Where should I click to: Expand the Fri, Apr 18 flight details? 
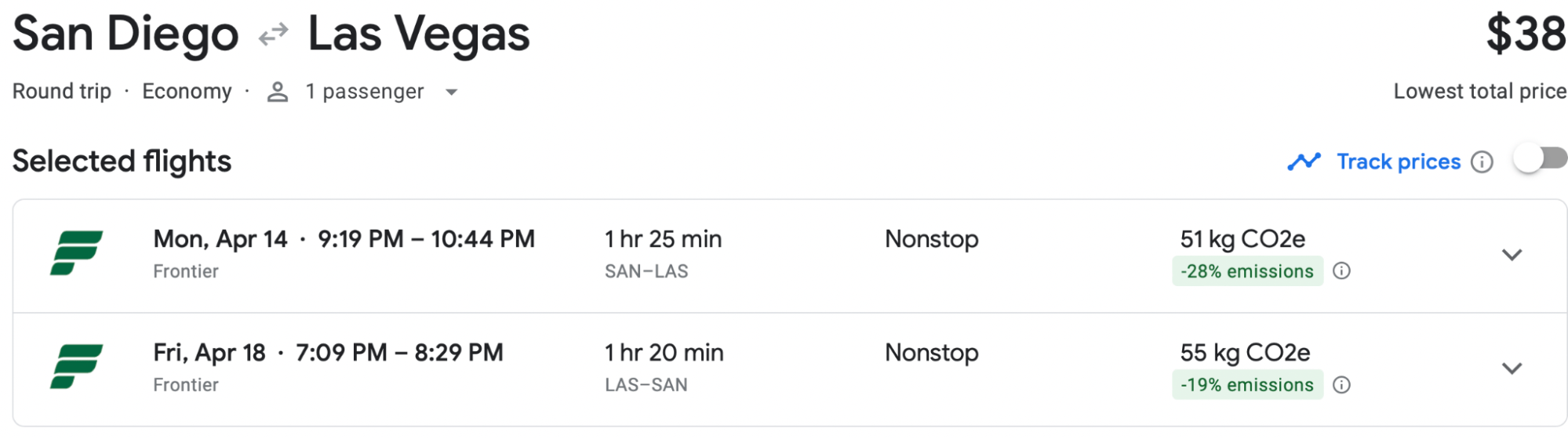click(x=1512, y=368)
